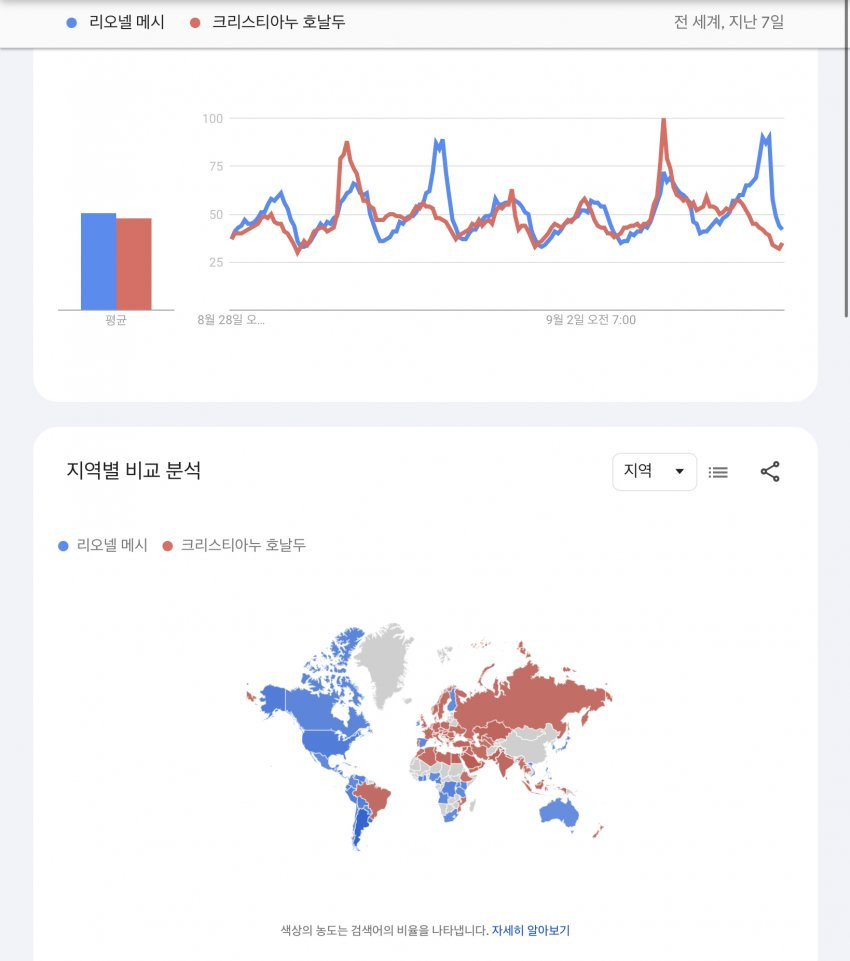Click Australia on the world map
Viewport: 850px width, 961px height.
click(x=559, y=813)
